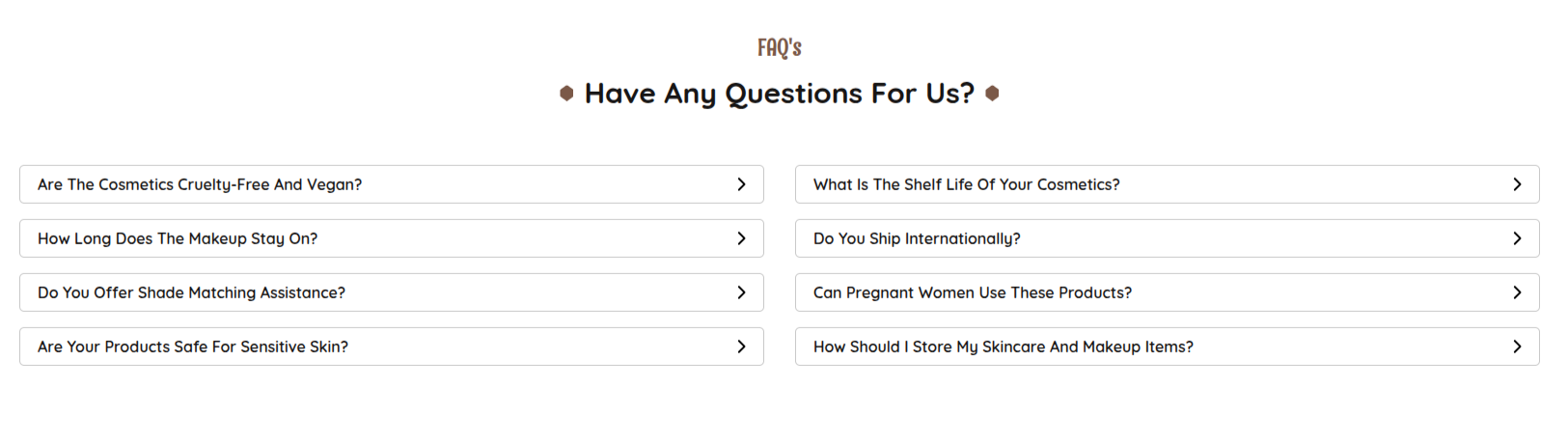The image size is (1568, 445).
Task: Expand 'Are The Cosmetics Cruelty-Free And Vegan?'
Action: point(200,184)
